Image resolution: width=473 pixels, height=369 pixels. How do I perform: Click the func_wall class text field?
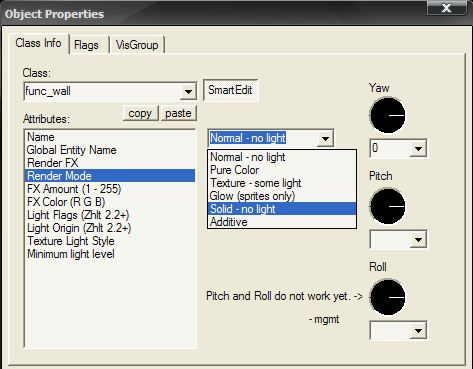point(102,91)
